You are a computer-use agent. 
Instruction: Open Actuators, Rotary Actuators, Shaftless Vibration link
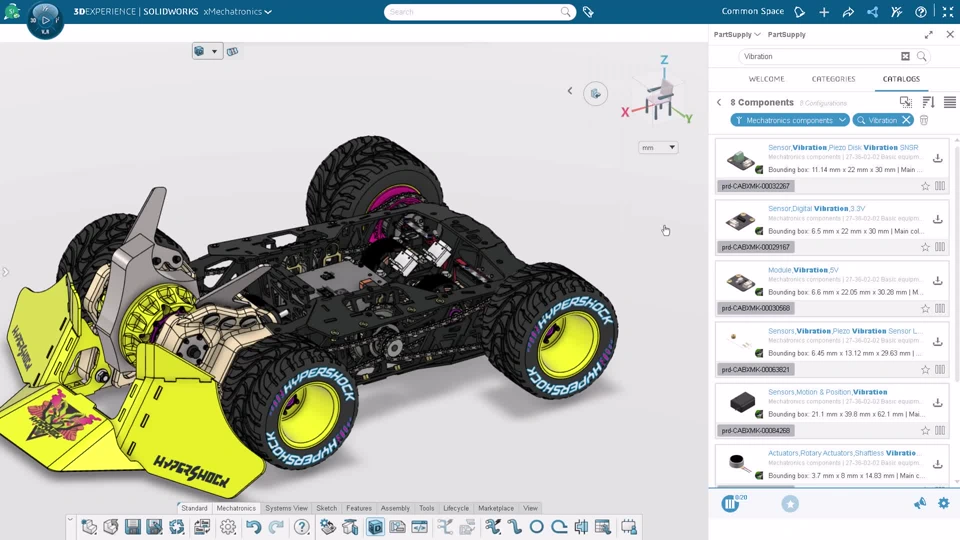tap(842, 453)
